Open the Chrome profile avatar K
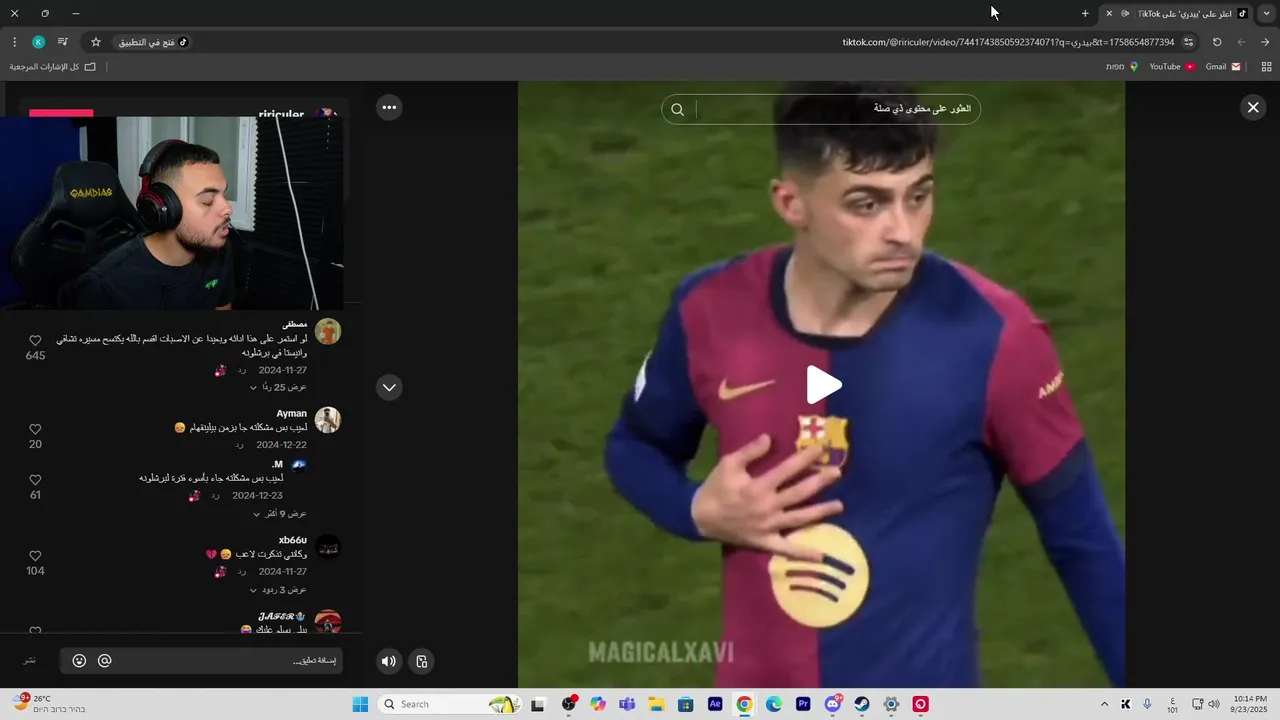 (x=38, y=42)
